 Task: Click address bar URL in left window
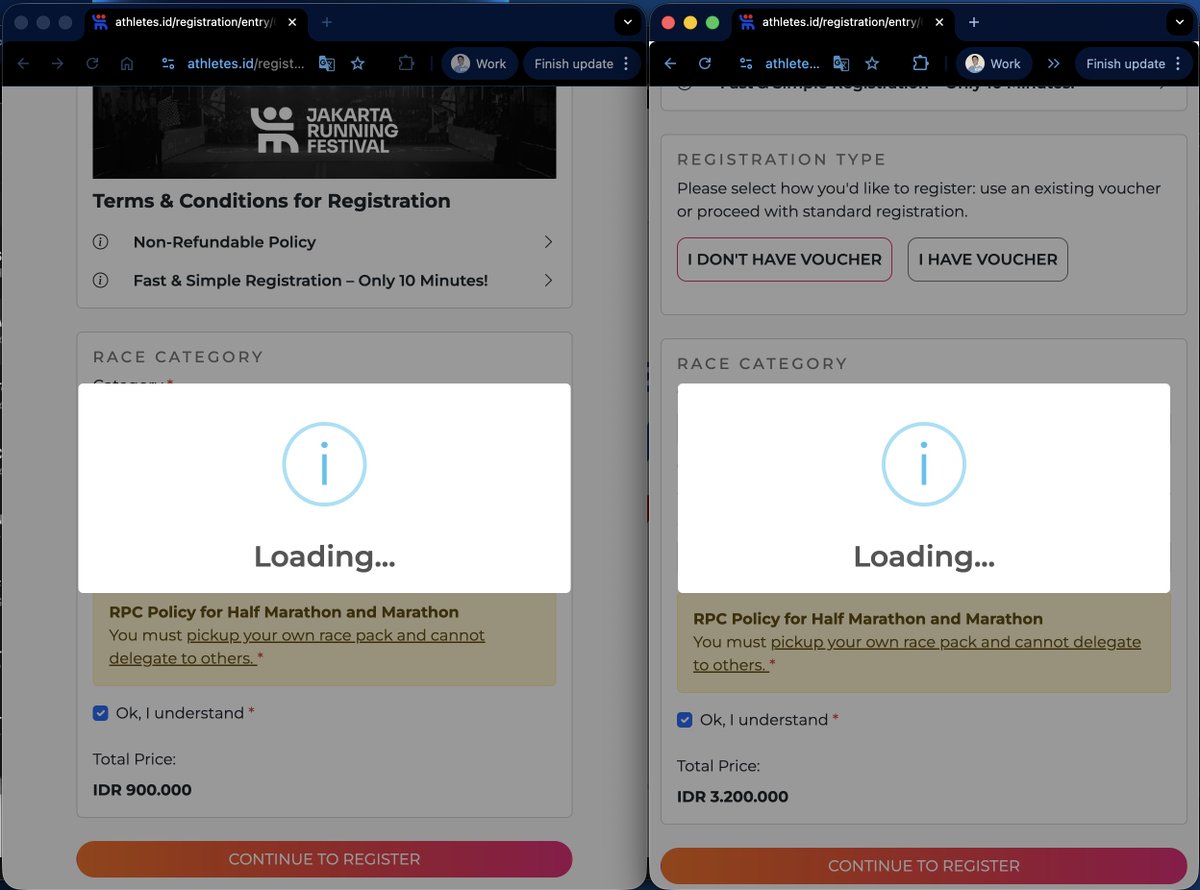click(x=246, y=63)
